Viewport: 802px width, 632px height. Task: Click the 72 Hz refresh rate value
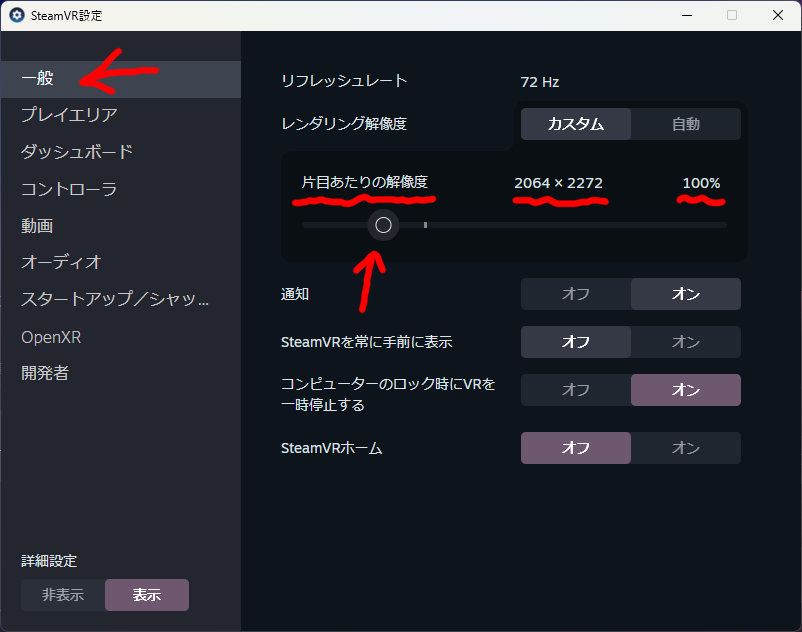click(540, 82)
